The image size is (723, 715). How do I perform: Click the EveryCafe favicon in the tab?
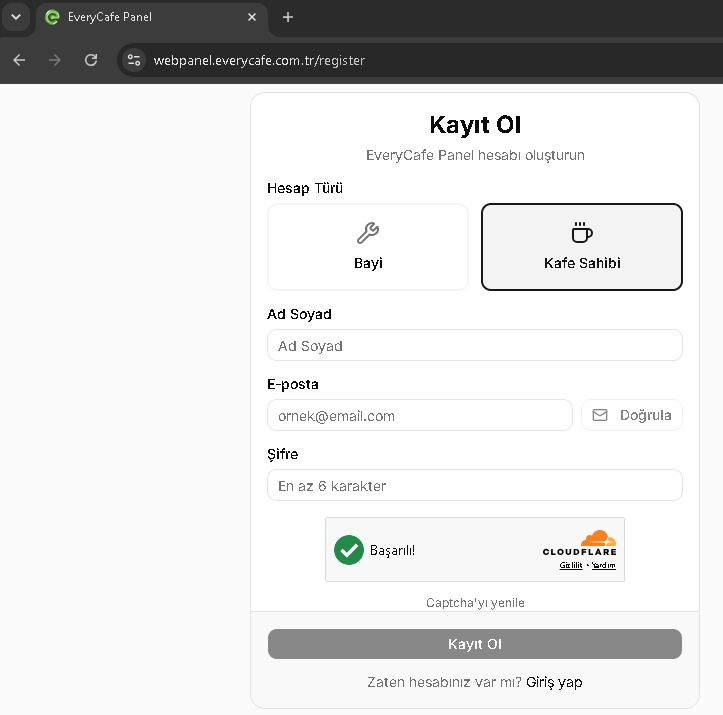[52, 17]
